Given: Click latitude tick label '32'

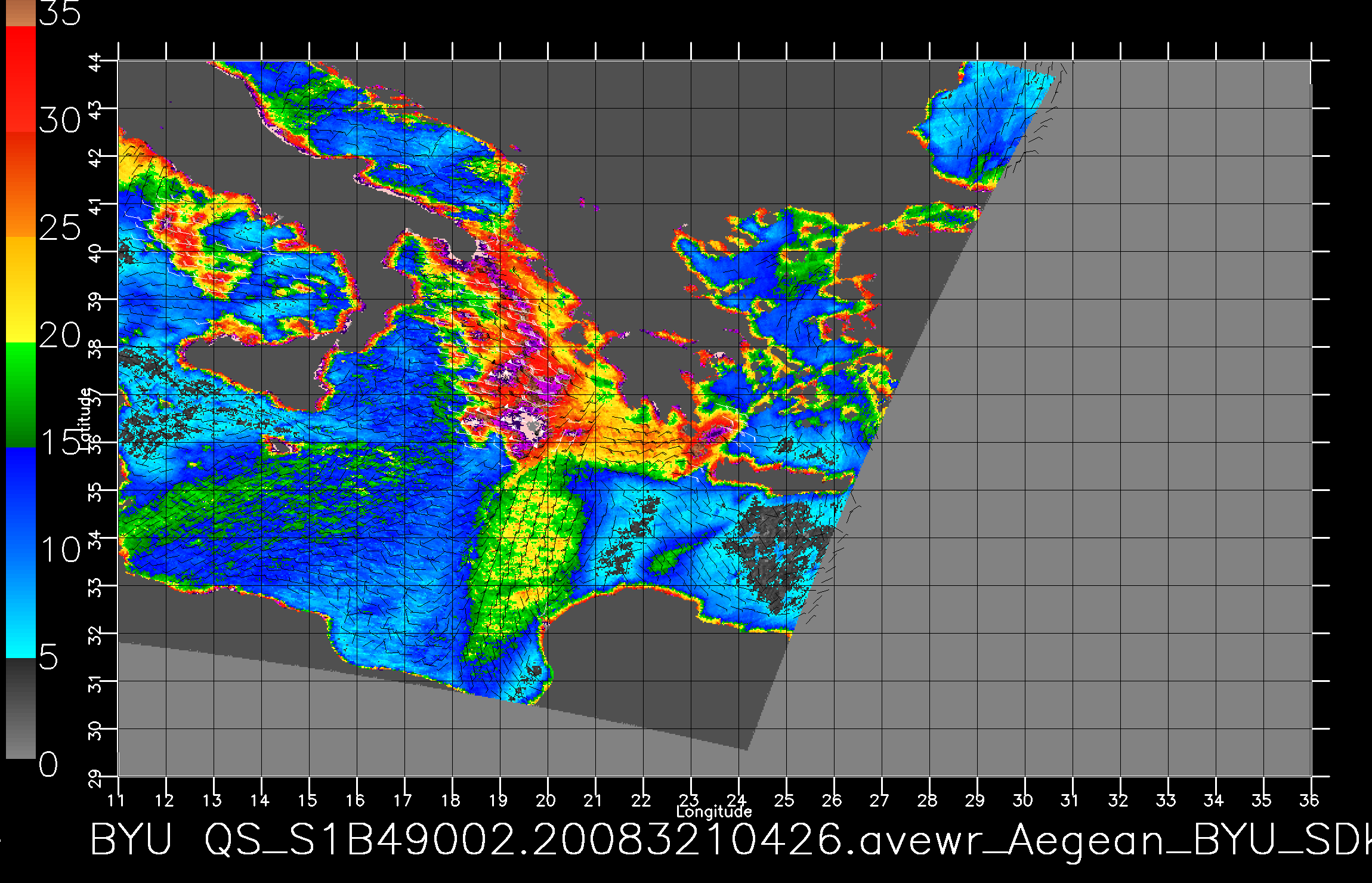Looking at the screenshot, I should pyautogui.click(x=95, y=635).
